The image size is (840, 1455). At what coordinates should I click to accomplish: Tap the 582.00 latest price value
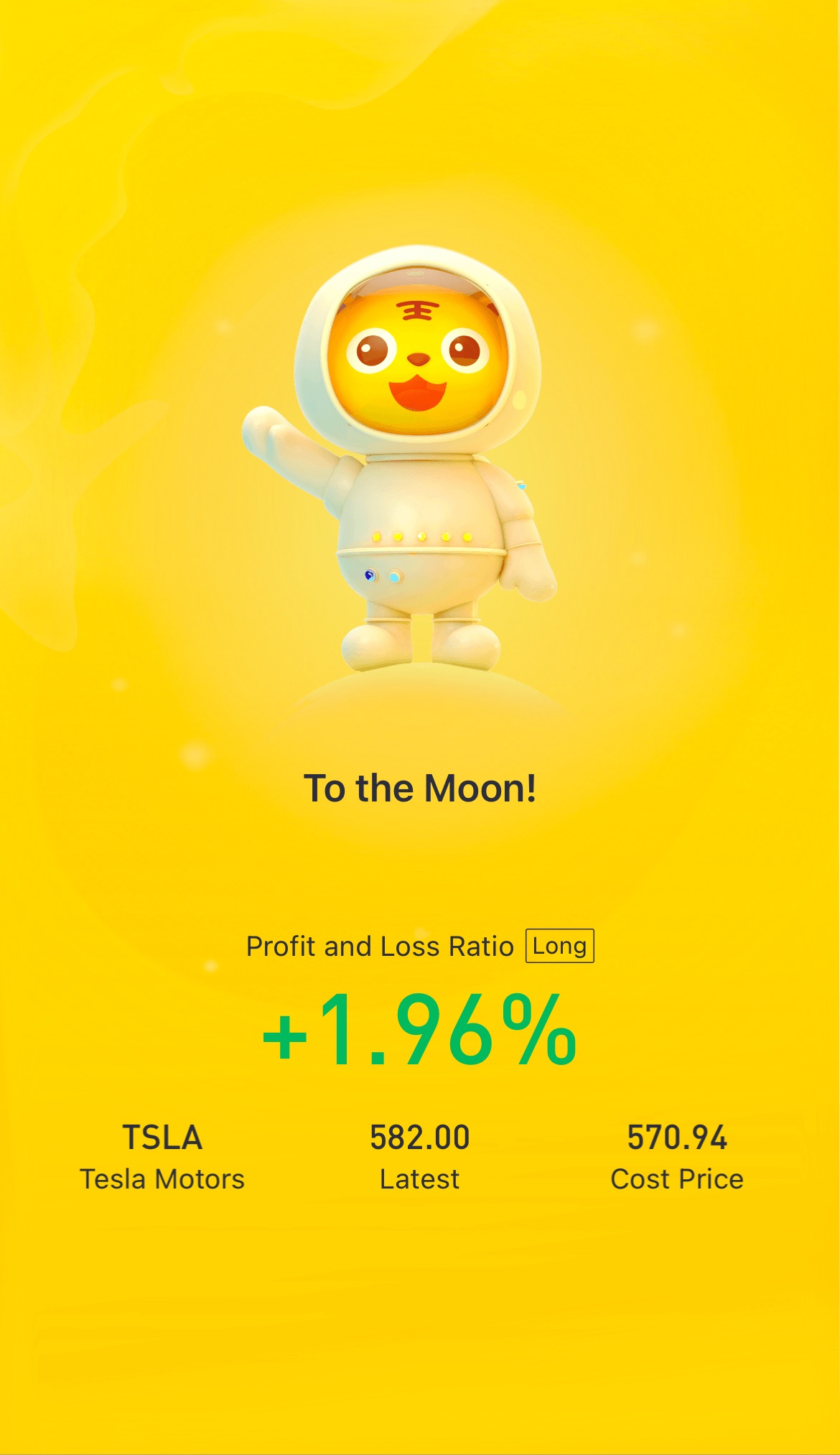tap(420, 1138)
